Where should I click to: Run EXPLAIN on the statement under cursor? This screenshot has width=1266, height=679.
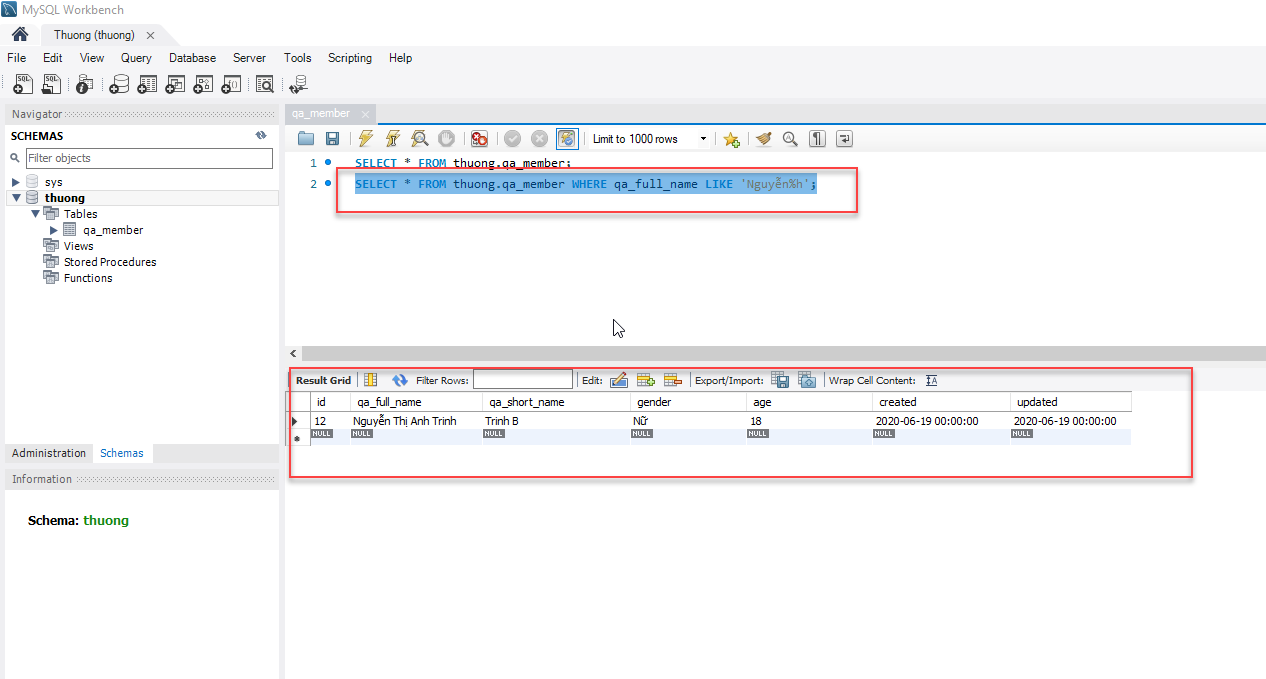tap(420, 139)
